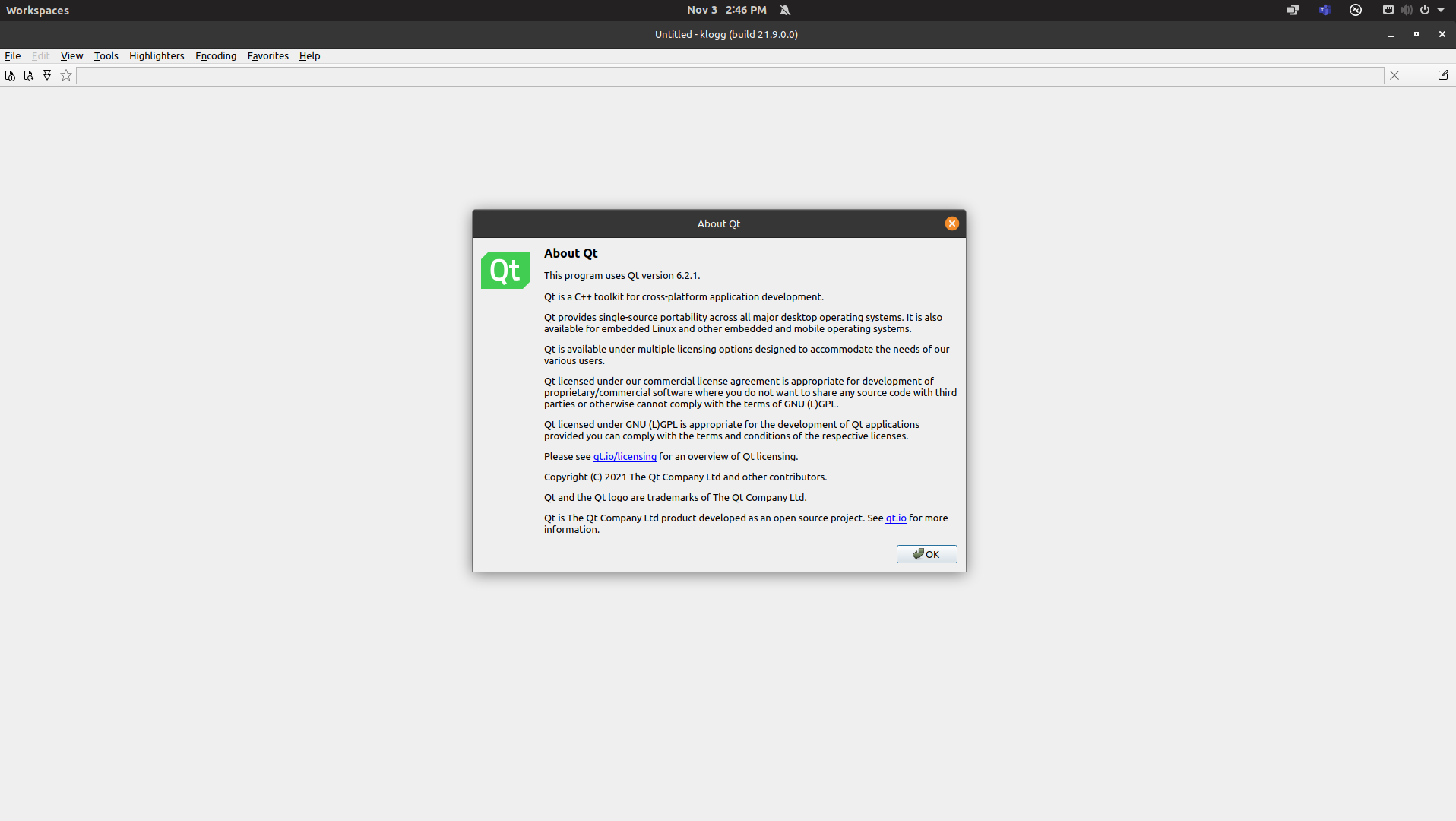Open the clock and calendar in top bar
1456x821 pixels.
[726, 10]
